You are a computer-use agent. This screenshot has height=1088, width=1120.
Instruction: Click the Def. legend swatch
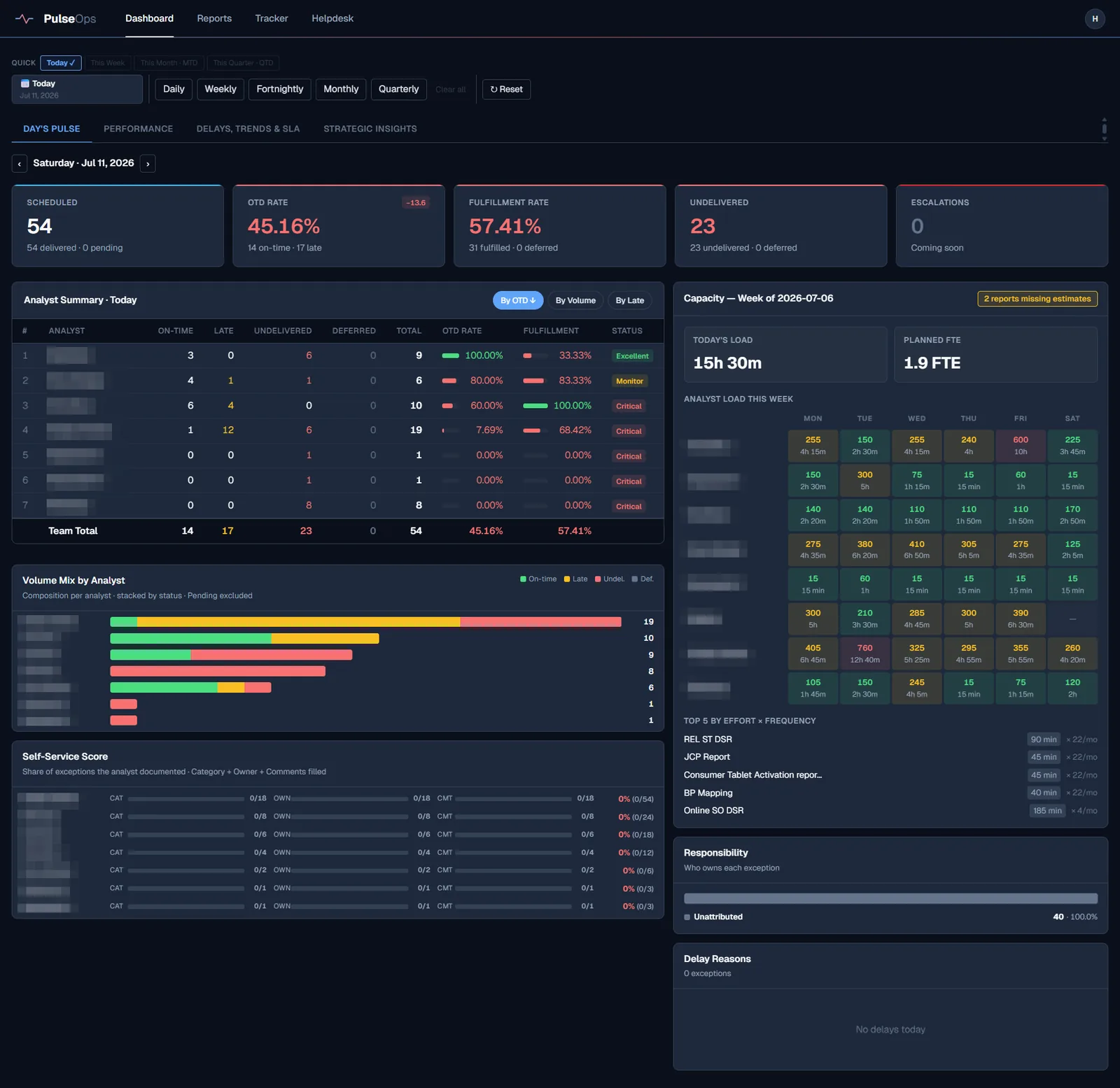click(x=635, y=579)
